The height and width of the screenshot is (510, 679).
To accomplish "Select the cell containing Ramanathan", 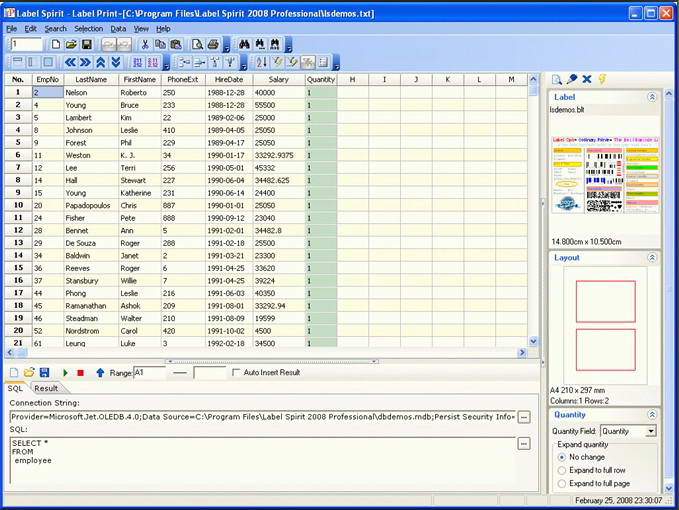I will (91, 306).
